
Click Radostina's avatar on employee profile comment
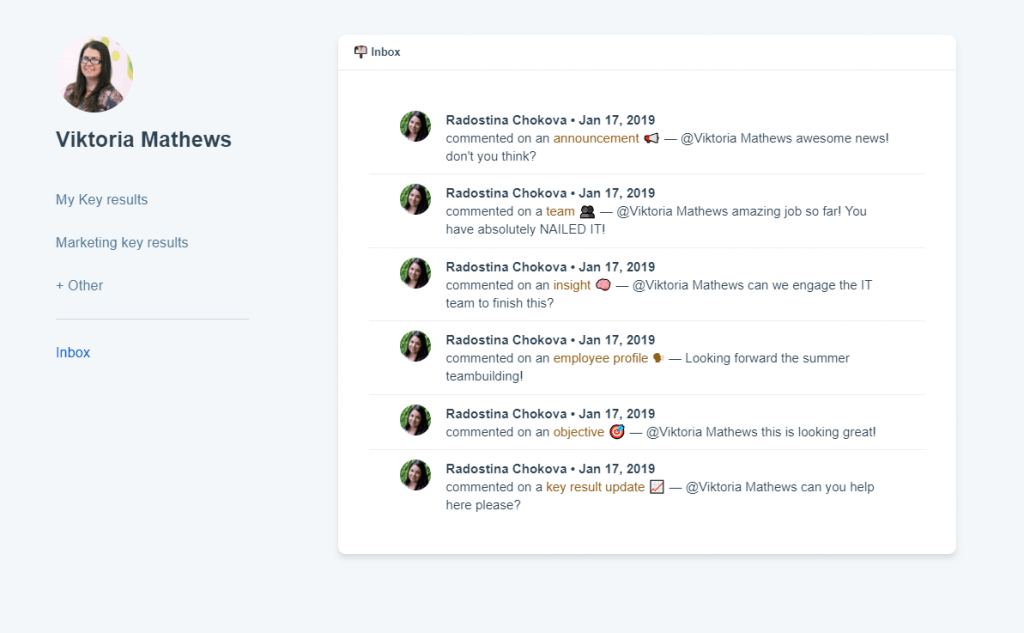415,346
